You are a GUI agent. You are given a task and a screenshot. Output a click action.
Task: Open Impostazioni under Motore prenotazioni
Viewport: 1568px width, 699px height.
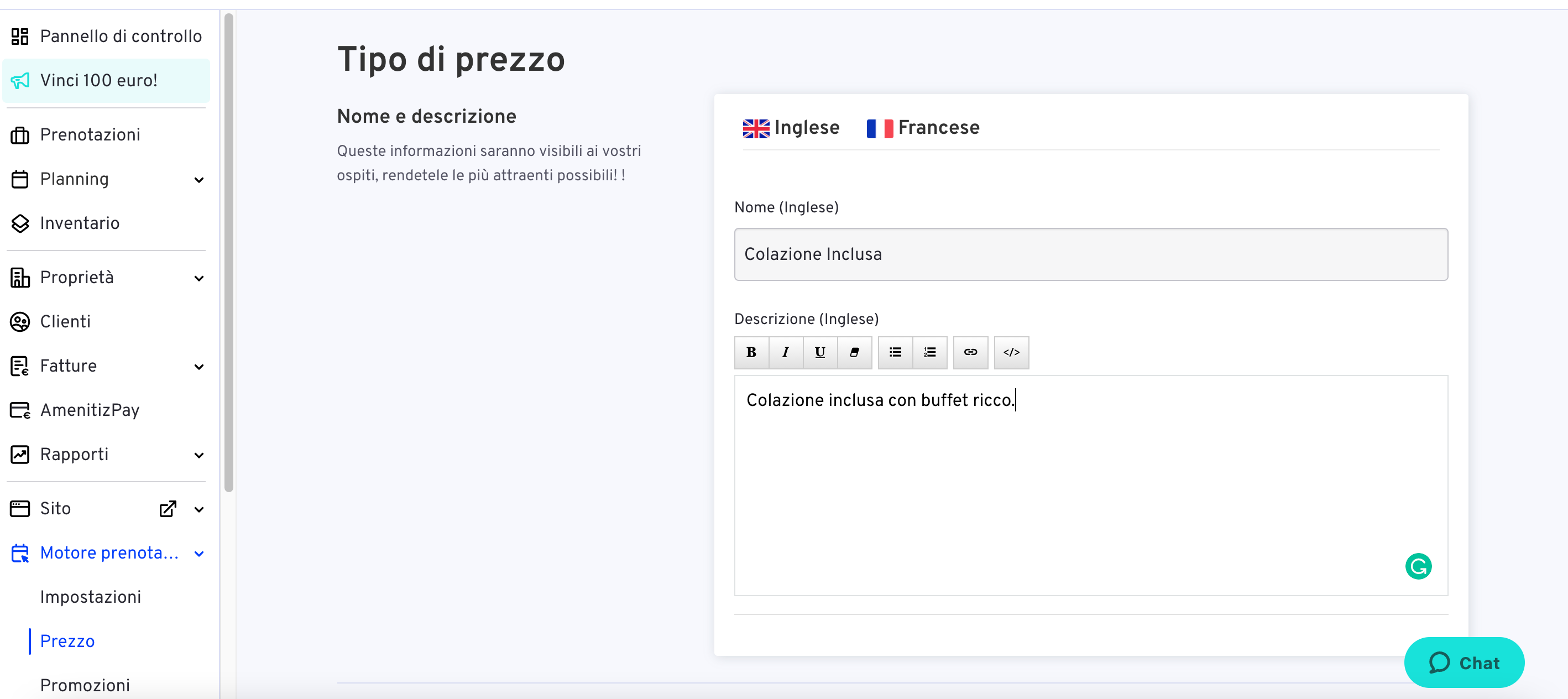click(91, 597)
